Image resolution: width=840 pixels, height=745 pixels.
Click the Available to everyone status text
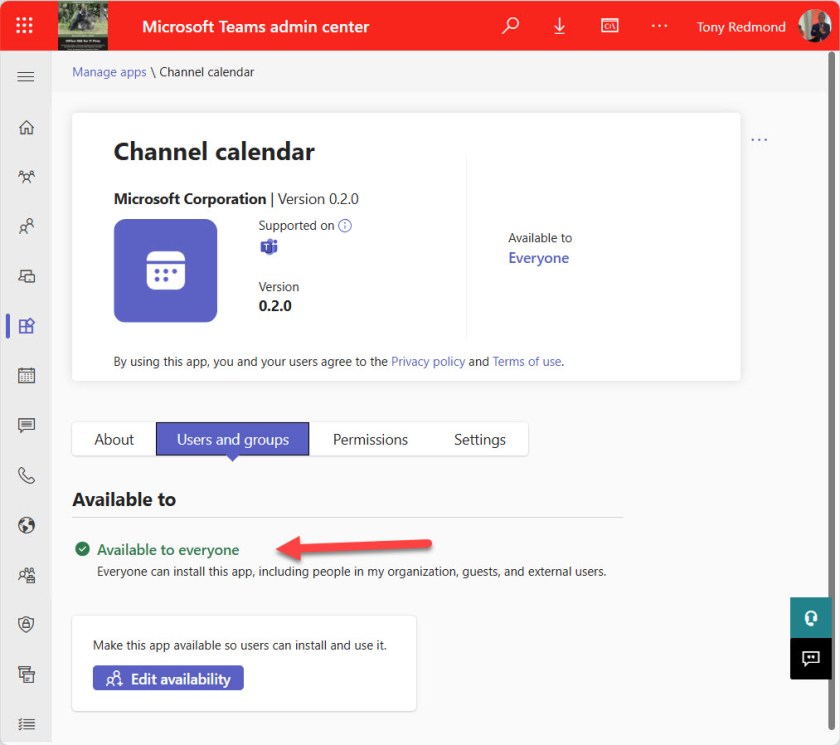pyautogui.click(x=168, y=550)
